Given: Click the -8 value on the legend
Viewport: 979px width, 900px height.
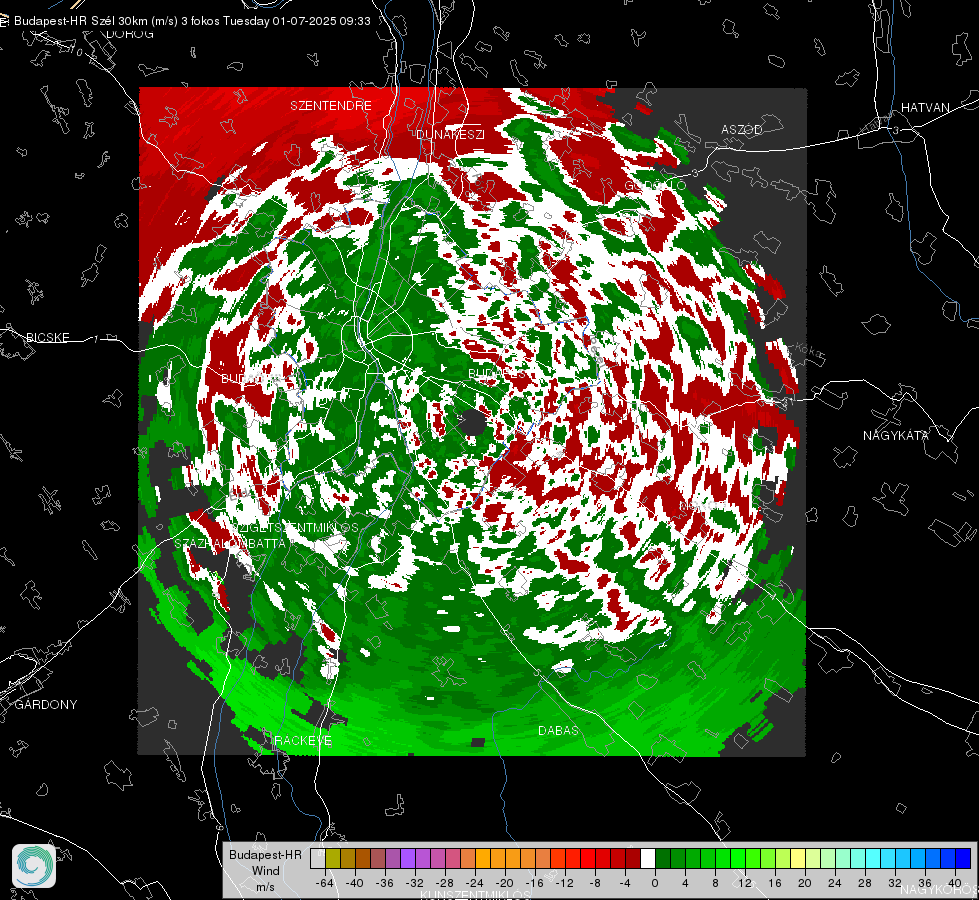Looking at the screenshot, I should [594, 884].
